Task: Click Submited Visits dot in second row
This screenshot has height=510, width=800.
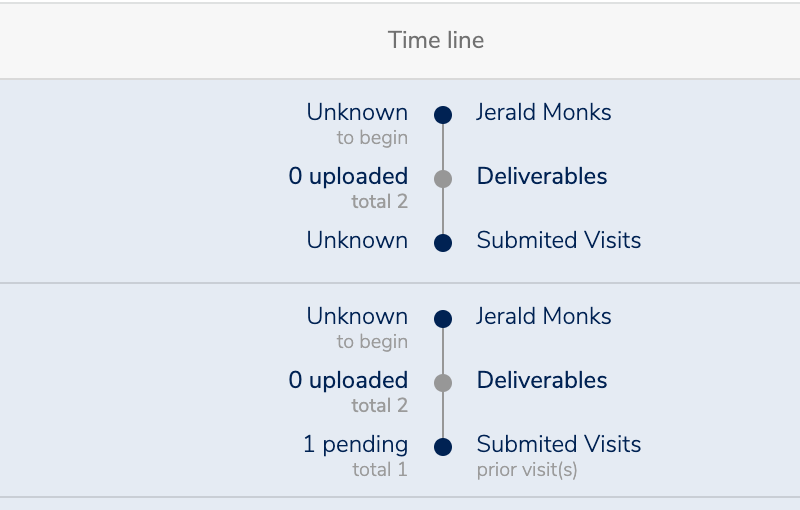Action: [443, 447]
